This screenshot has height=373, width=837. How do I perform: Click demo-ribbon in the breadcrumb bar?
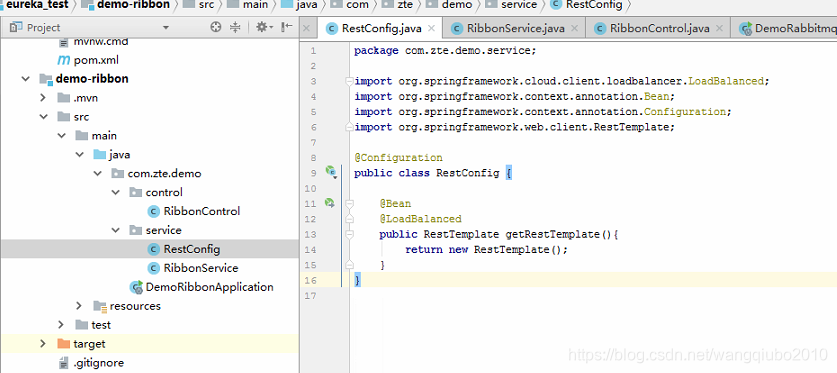pyautogui.click(x=133, y=5)
